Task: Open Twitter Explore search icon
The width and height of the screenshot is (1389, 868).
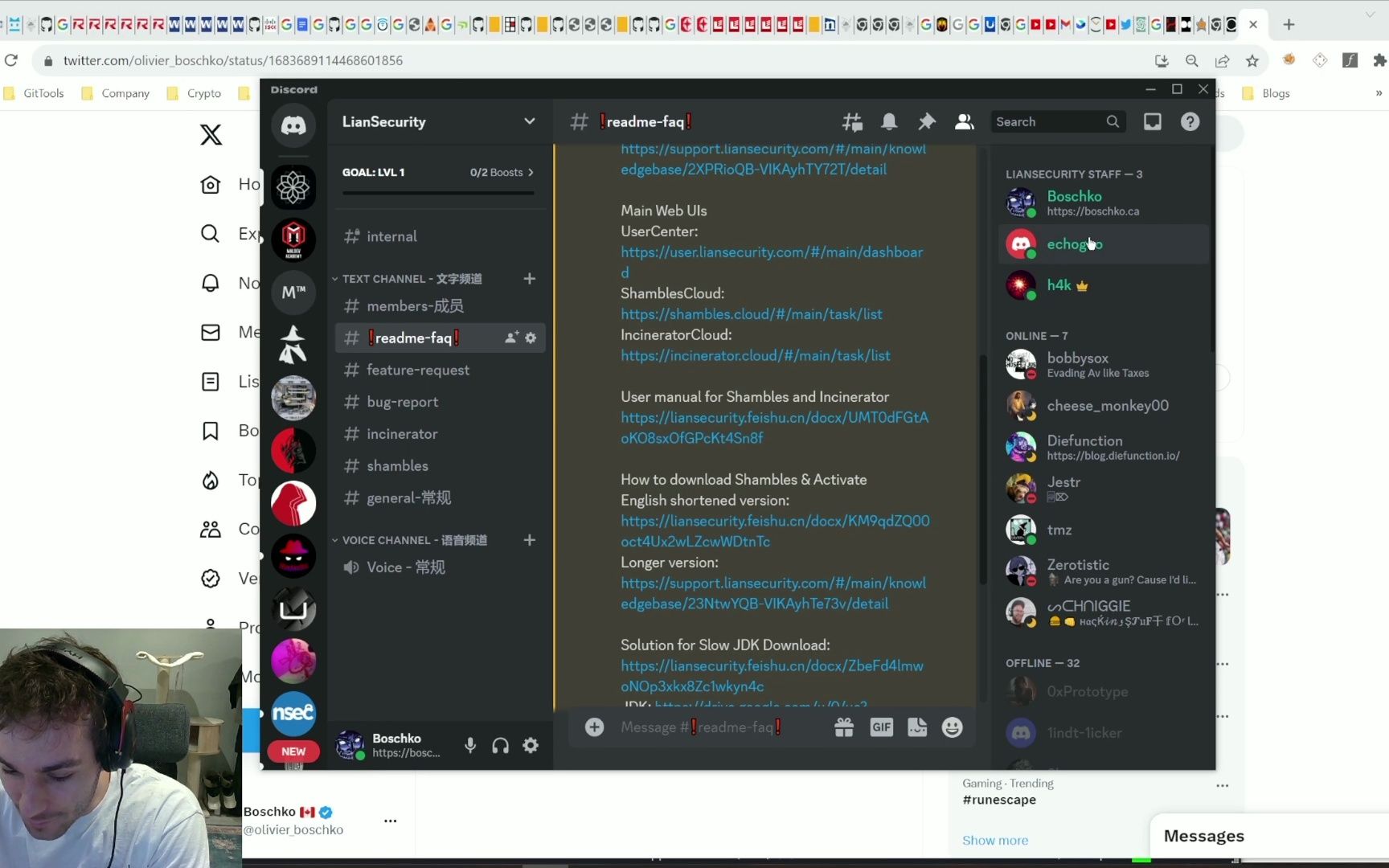Action: (x=210, y=234)
